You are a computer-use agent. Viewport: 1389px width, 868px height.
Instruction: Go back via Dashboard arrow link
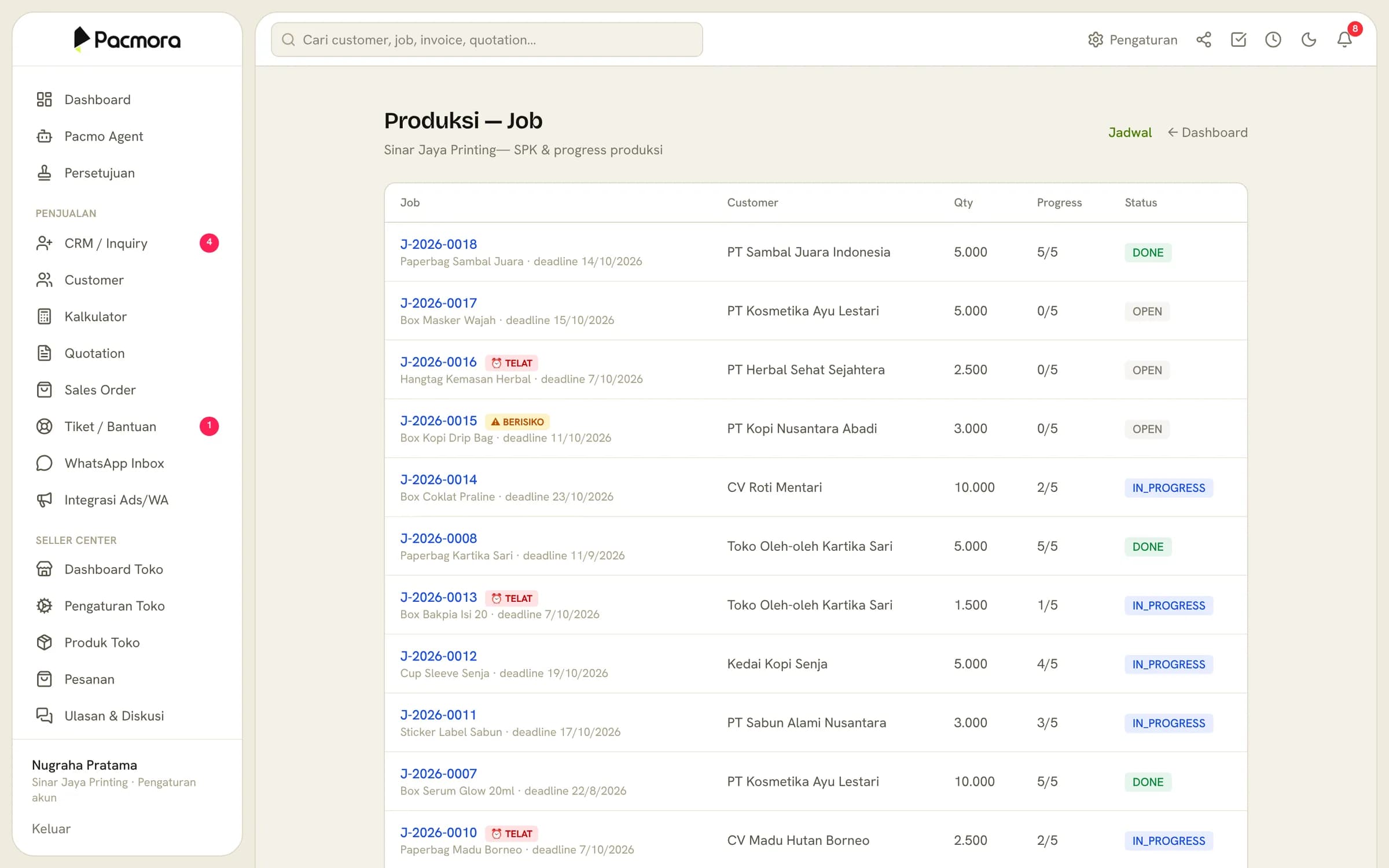tap(1207, 133)
